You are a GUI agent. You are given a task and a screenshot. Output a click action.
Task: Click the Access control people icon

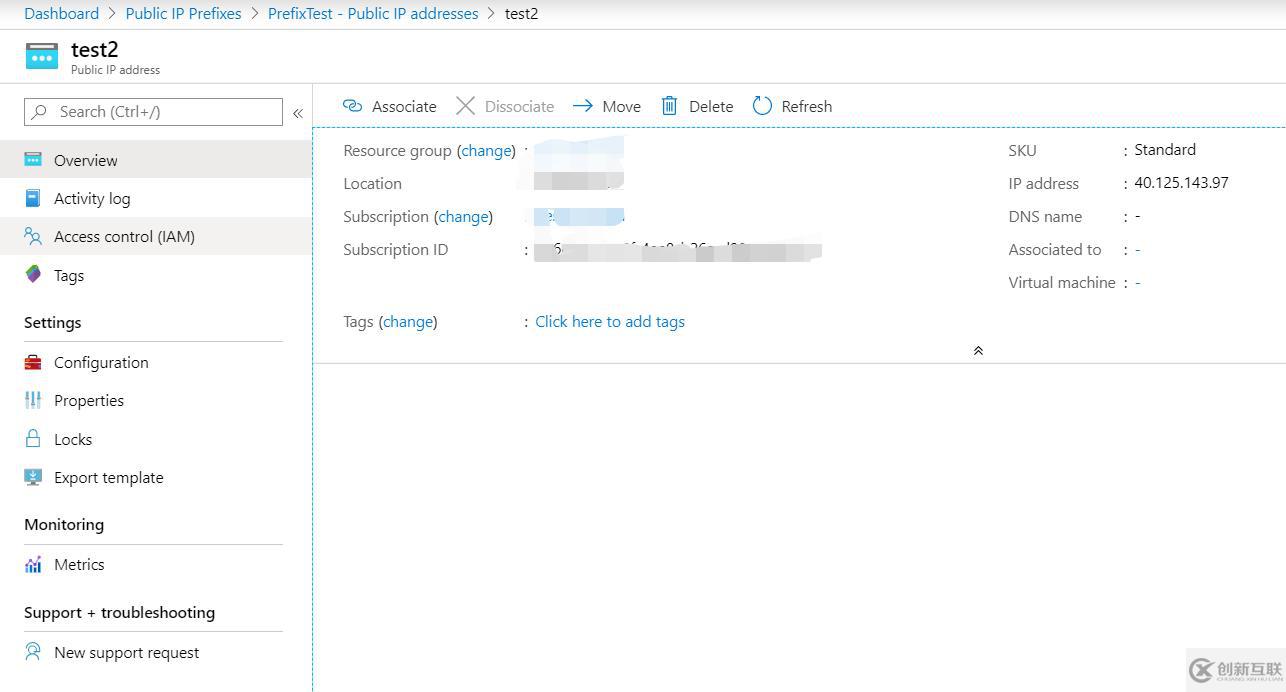(x=33, y=237)
